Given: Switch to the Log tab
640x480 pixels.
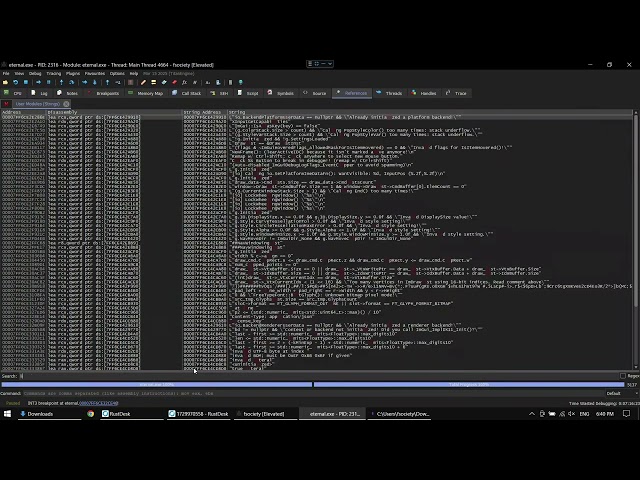Looking at the screenshot, I should (x=40, y=93).
